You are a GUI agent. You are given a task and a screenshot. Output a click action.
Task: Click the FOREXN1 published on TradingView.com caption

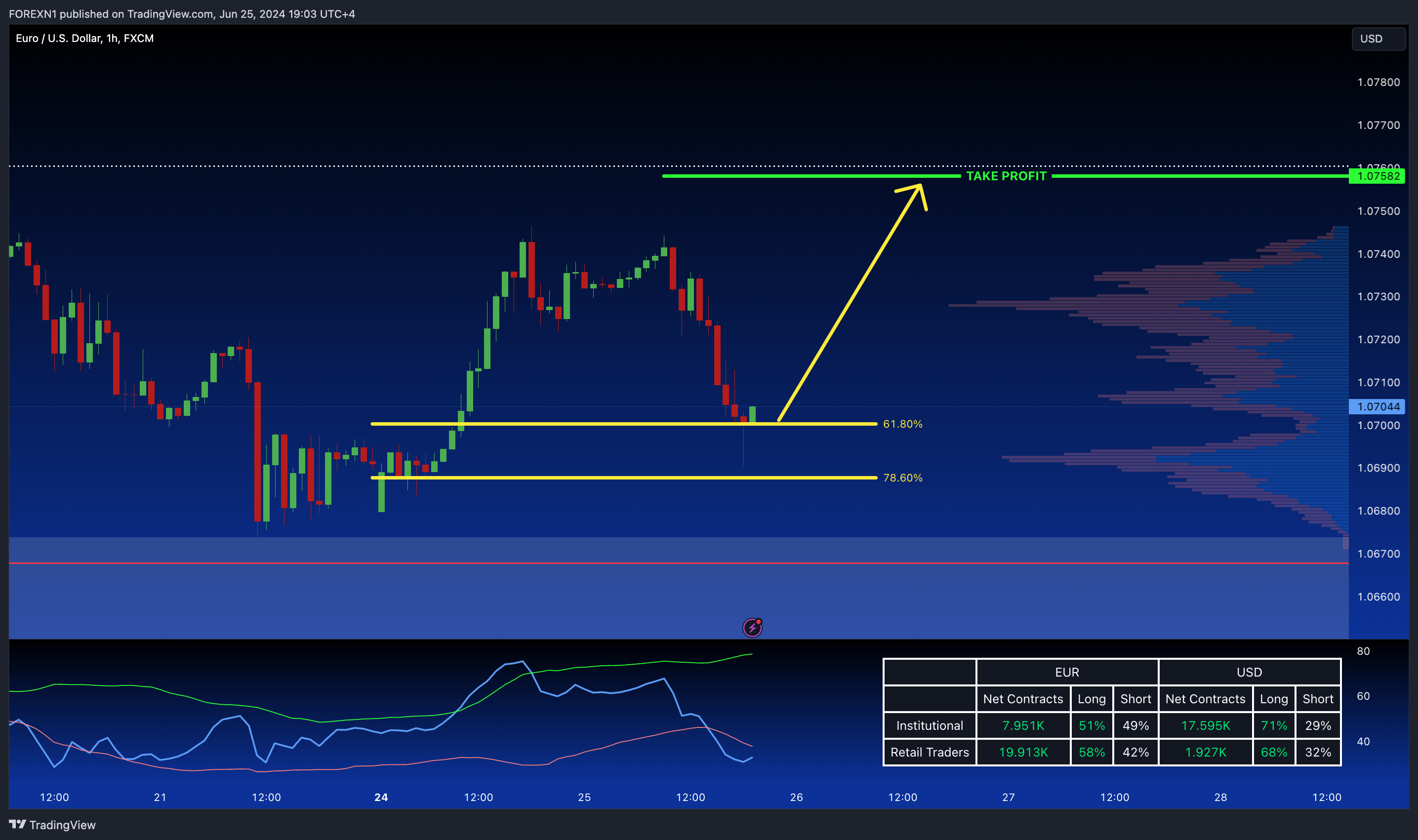[182, 14]
